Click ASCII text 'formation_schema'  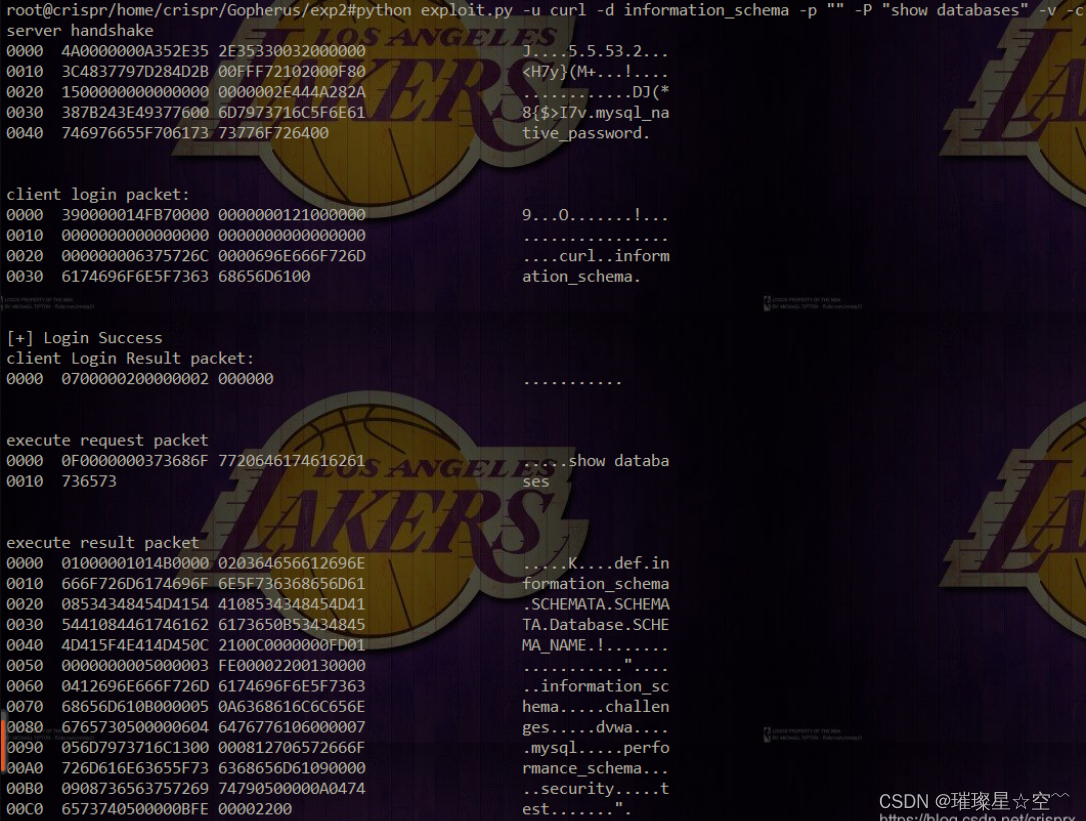(596, 584)
